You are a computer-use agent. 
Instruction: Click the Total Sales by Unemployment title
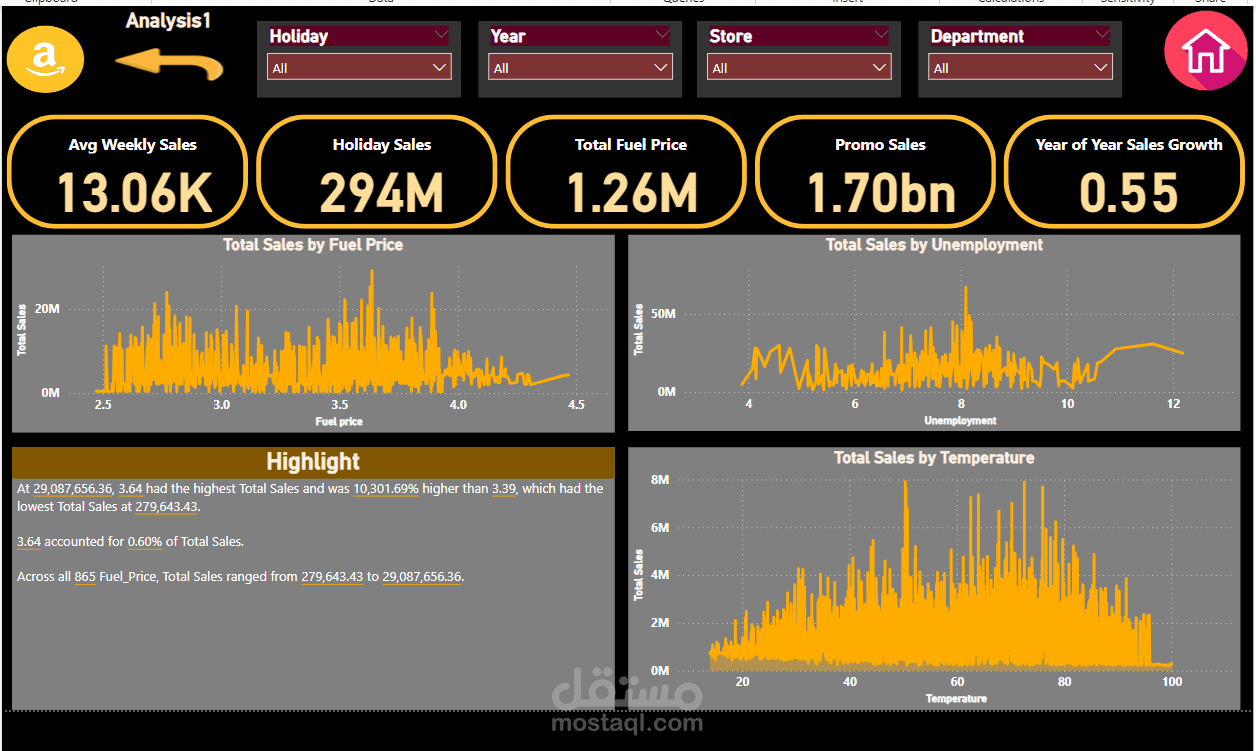point(934,244)
